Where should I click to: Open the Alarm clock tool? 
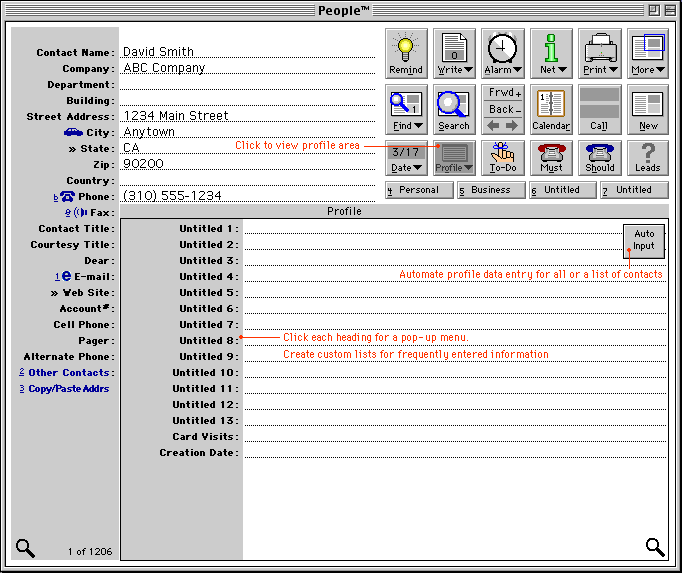502,53
